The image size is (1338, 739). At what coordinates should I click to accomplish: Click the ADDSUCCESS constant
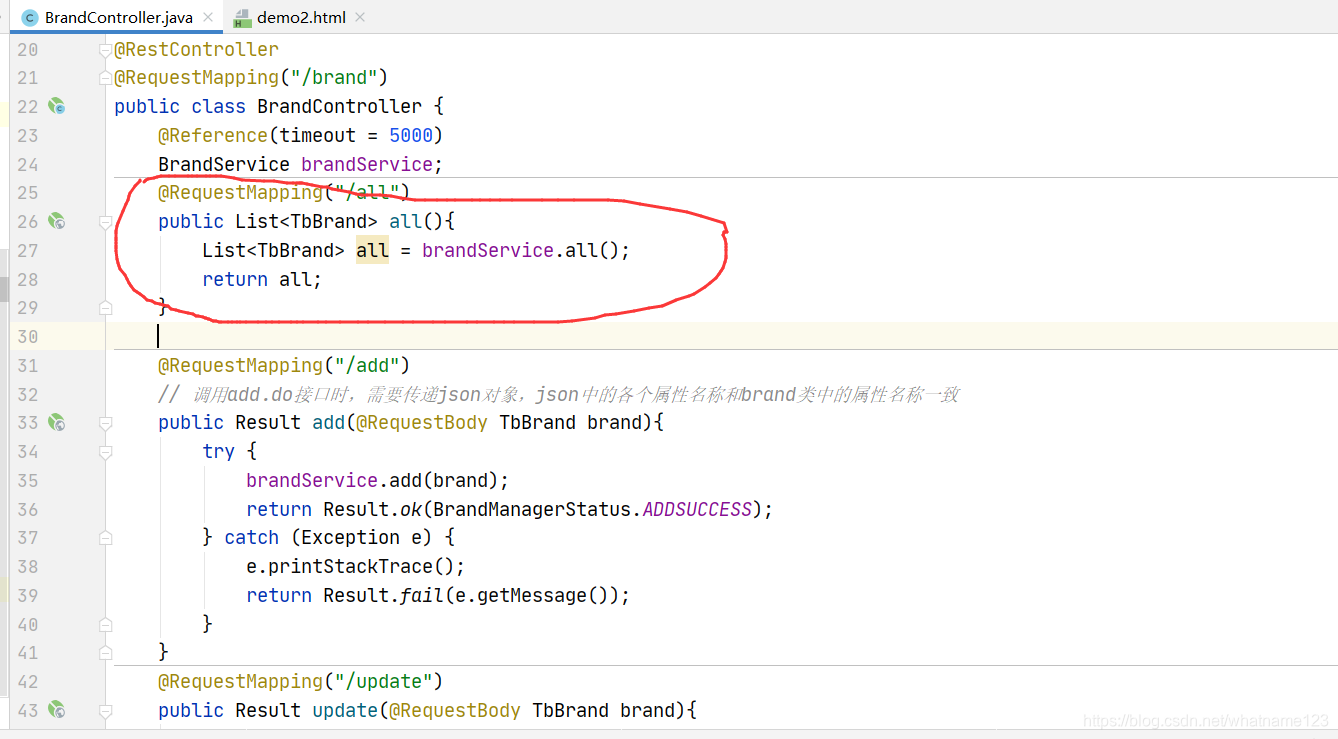[697, 509]
